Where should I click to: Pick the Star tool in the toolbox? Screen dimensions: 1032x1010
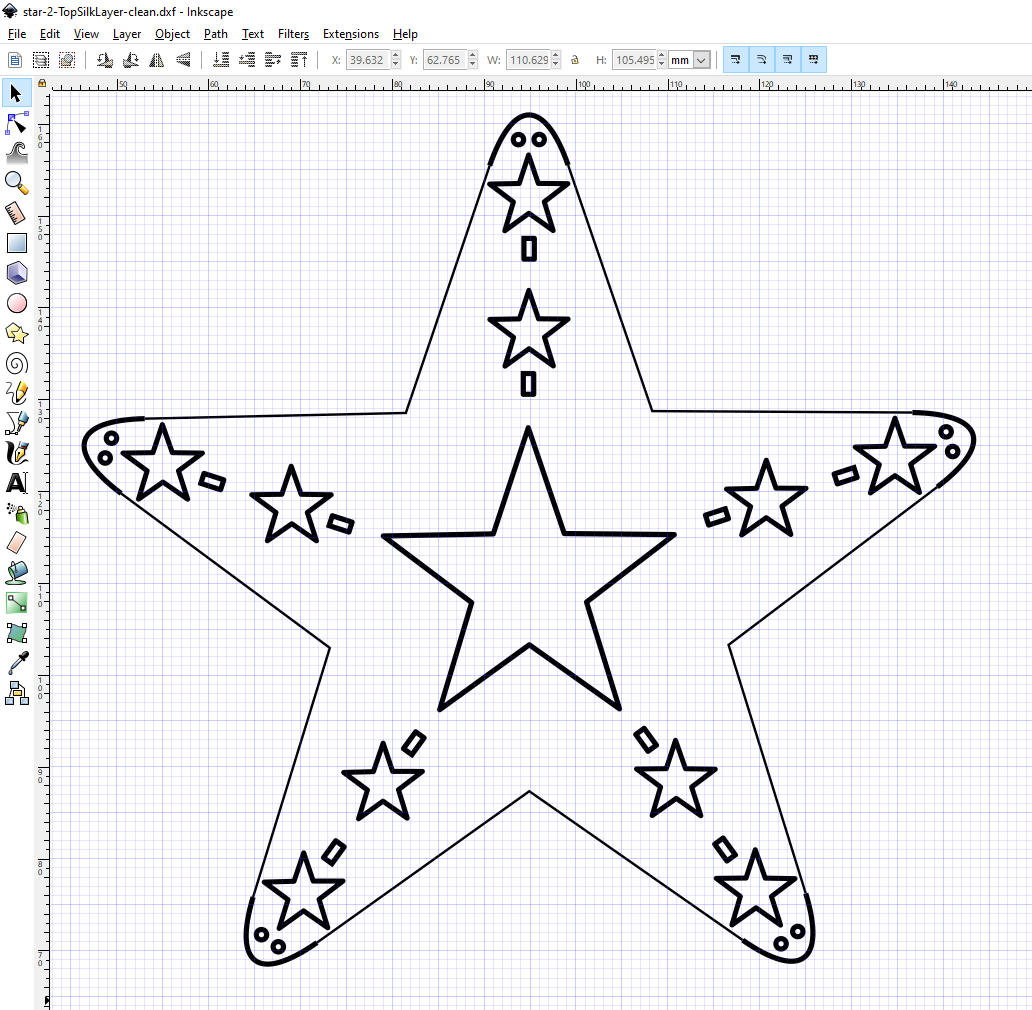pos(16,332)
